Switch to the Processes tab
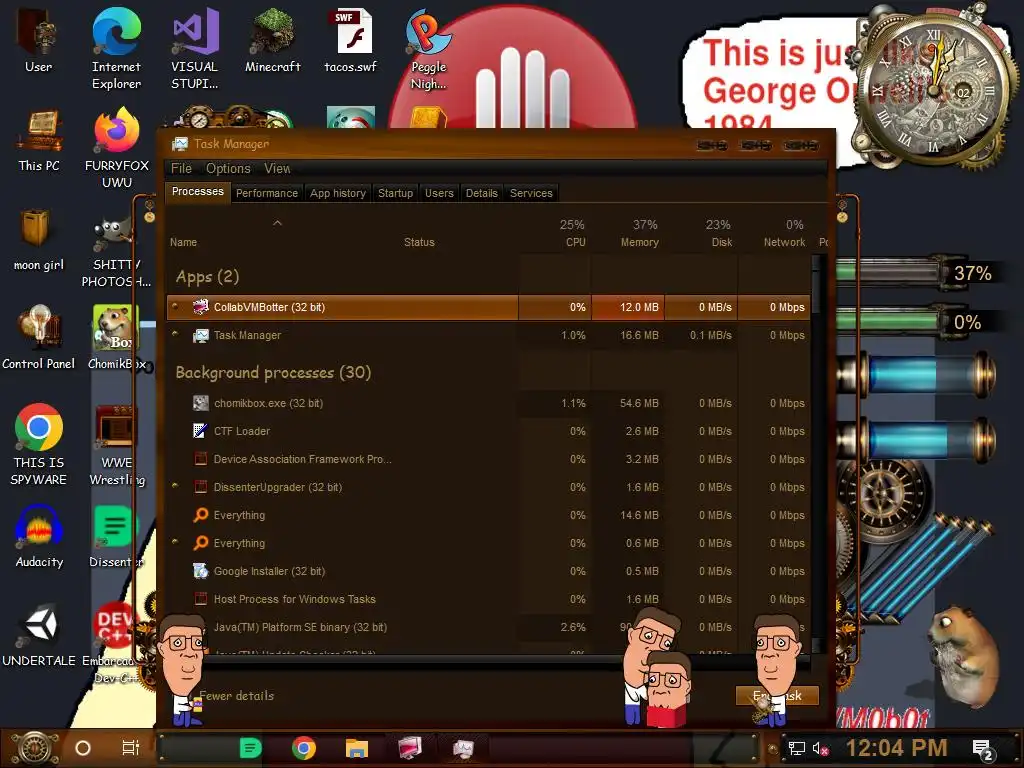 (x=198, y=191)
